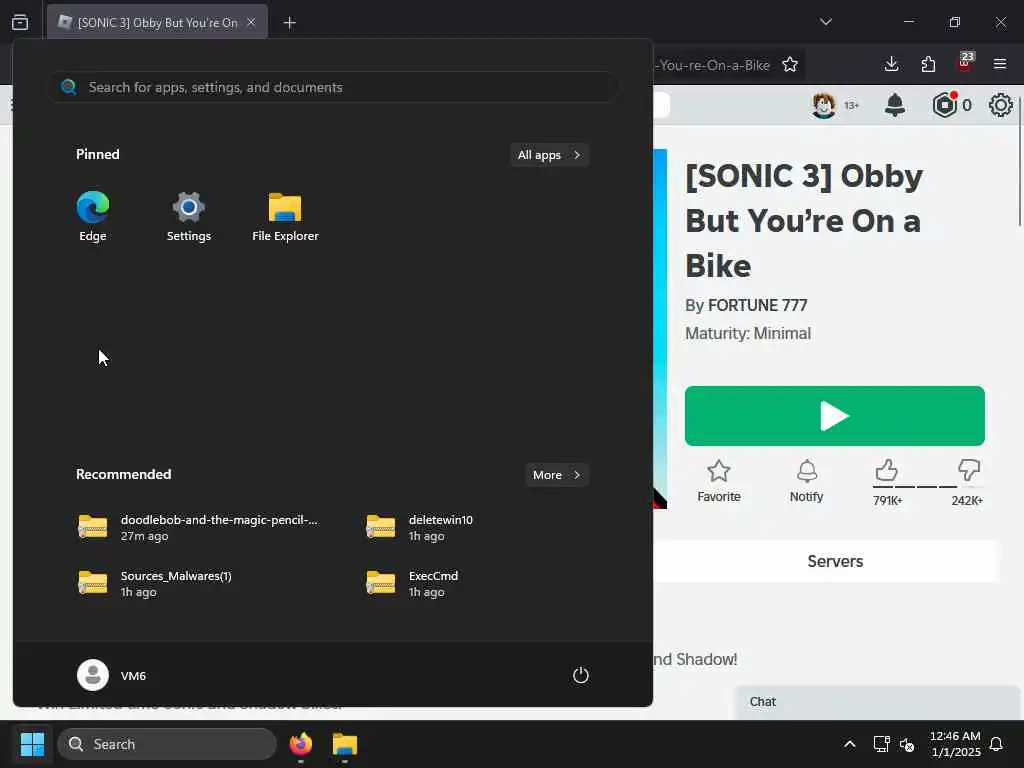Screen dimensions: 1024x768
Task: Switch to Firefox in the taskbar
Action: click(301, 744)
